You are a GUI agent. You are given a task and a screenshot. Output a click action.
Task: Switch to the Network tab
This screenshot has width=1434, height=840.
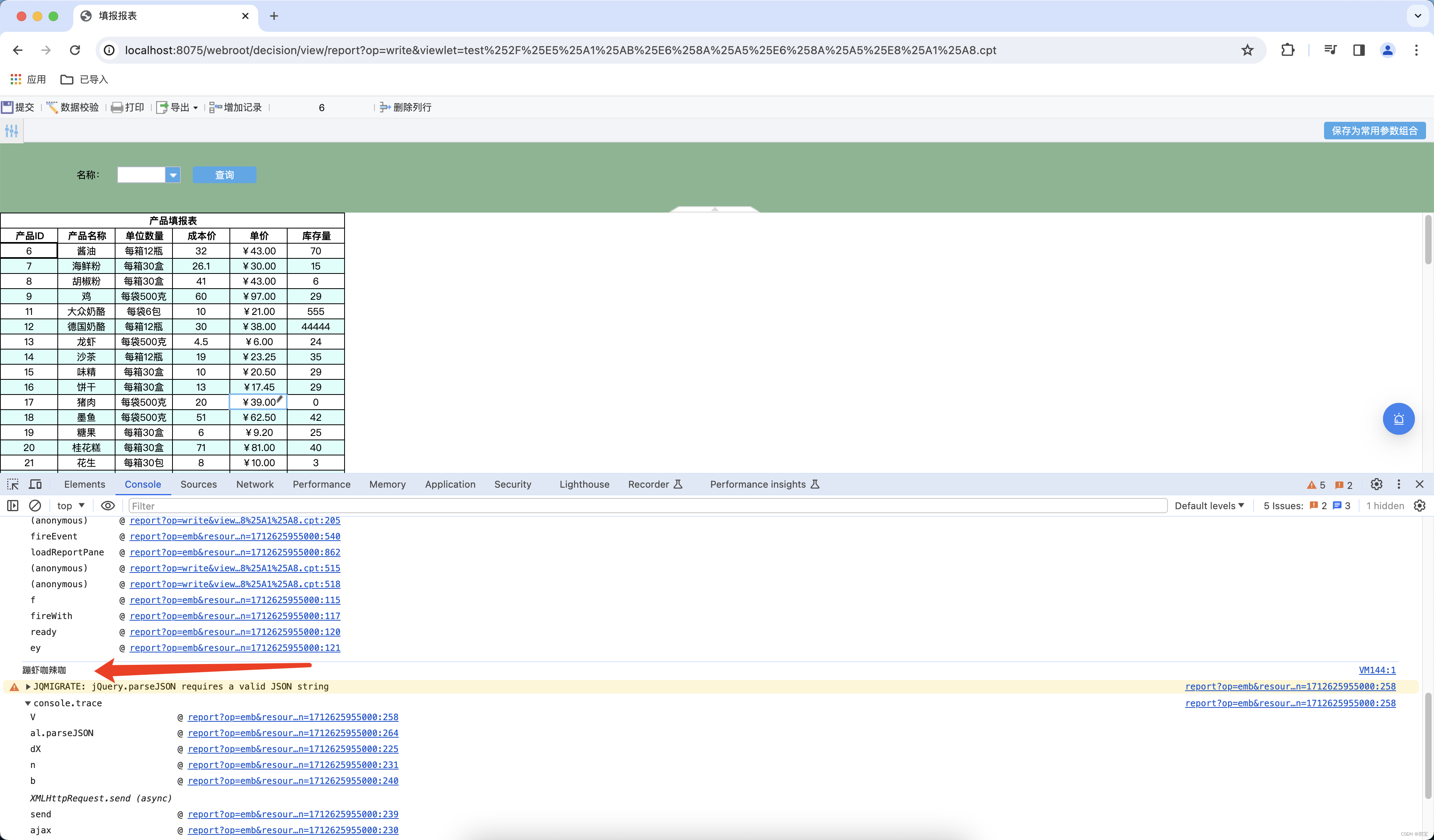(x=255, y=484)
